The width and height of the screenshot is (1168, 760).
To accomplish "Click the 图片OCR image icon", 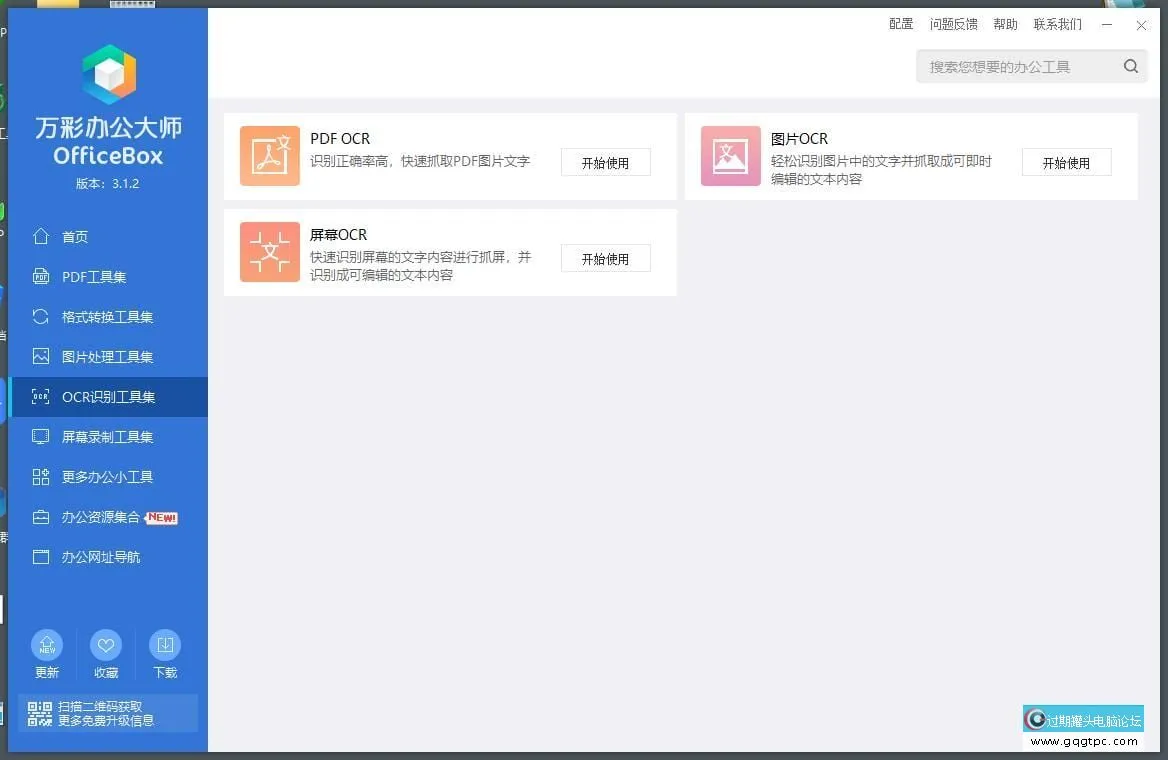I will (731, 156).
